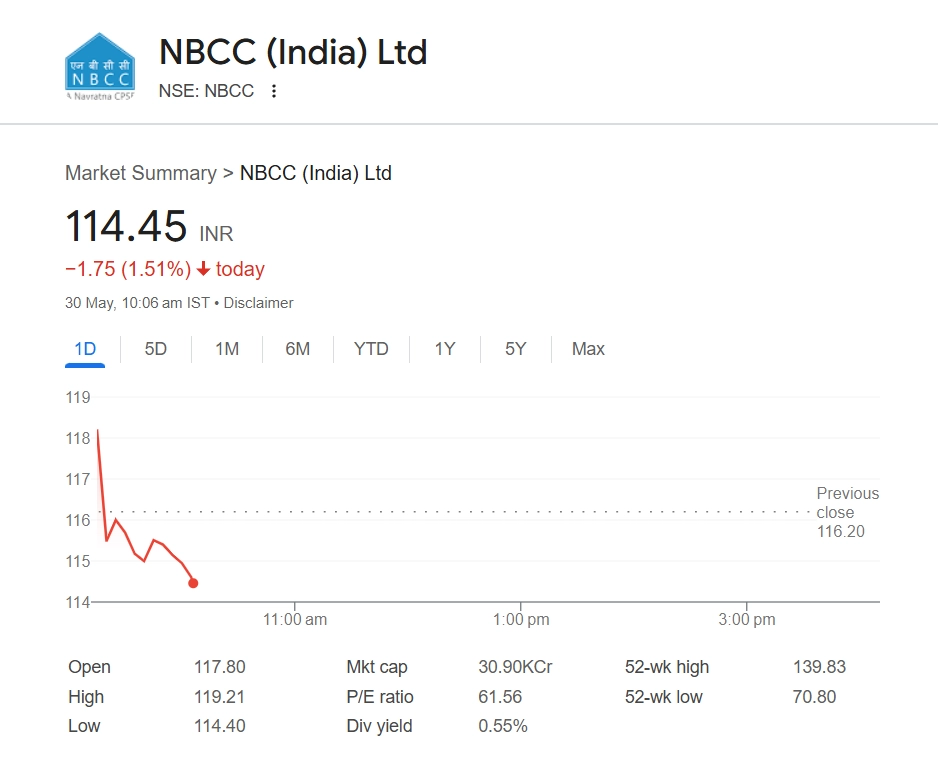Click the P/E ratio value 61.56
Viewport: 938px width, 763px height.
click(500, 697)
